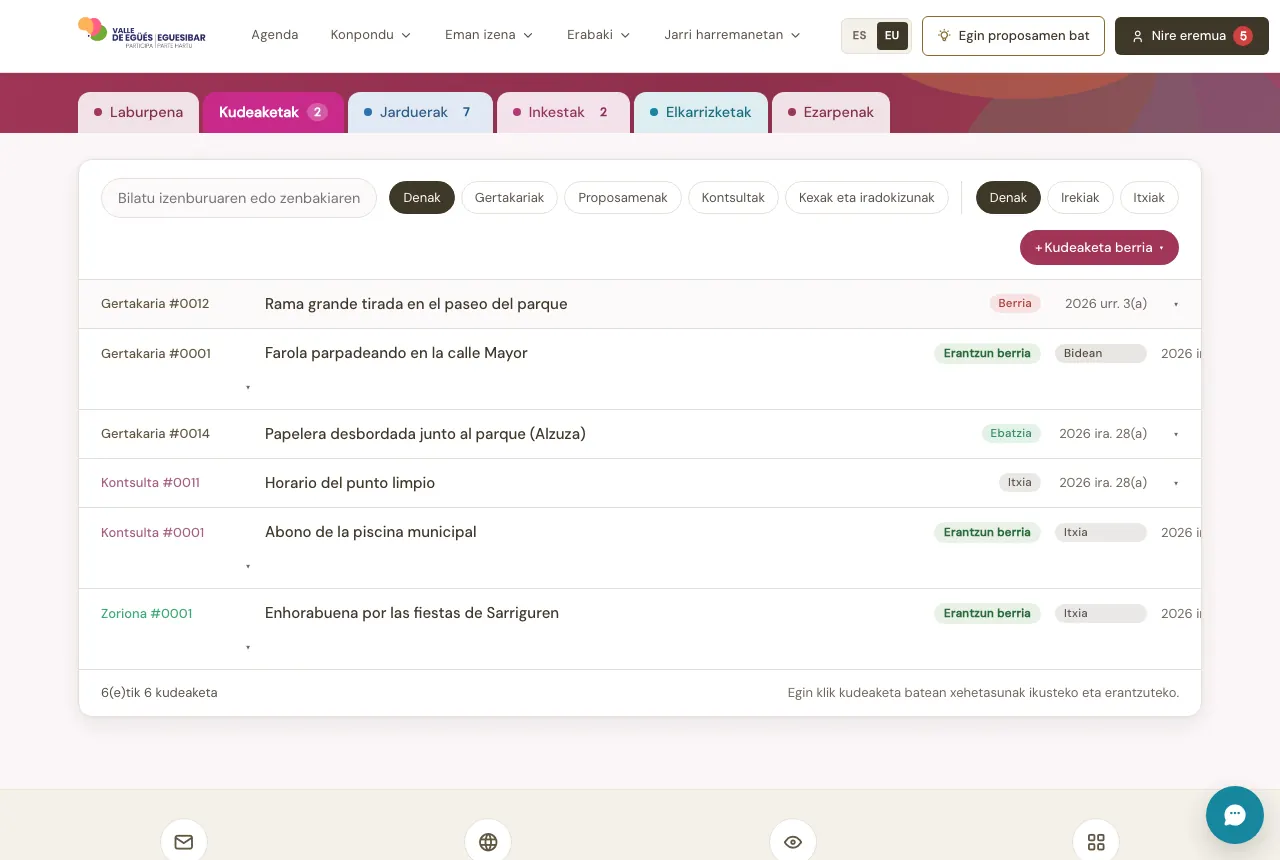
Task: Switch language to EU
Action: [x=892, y=35]
